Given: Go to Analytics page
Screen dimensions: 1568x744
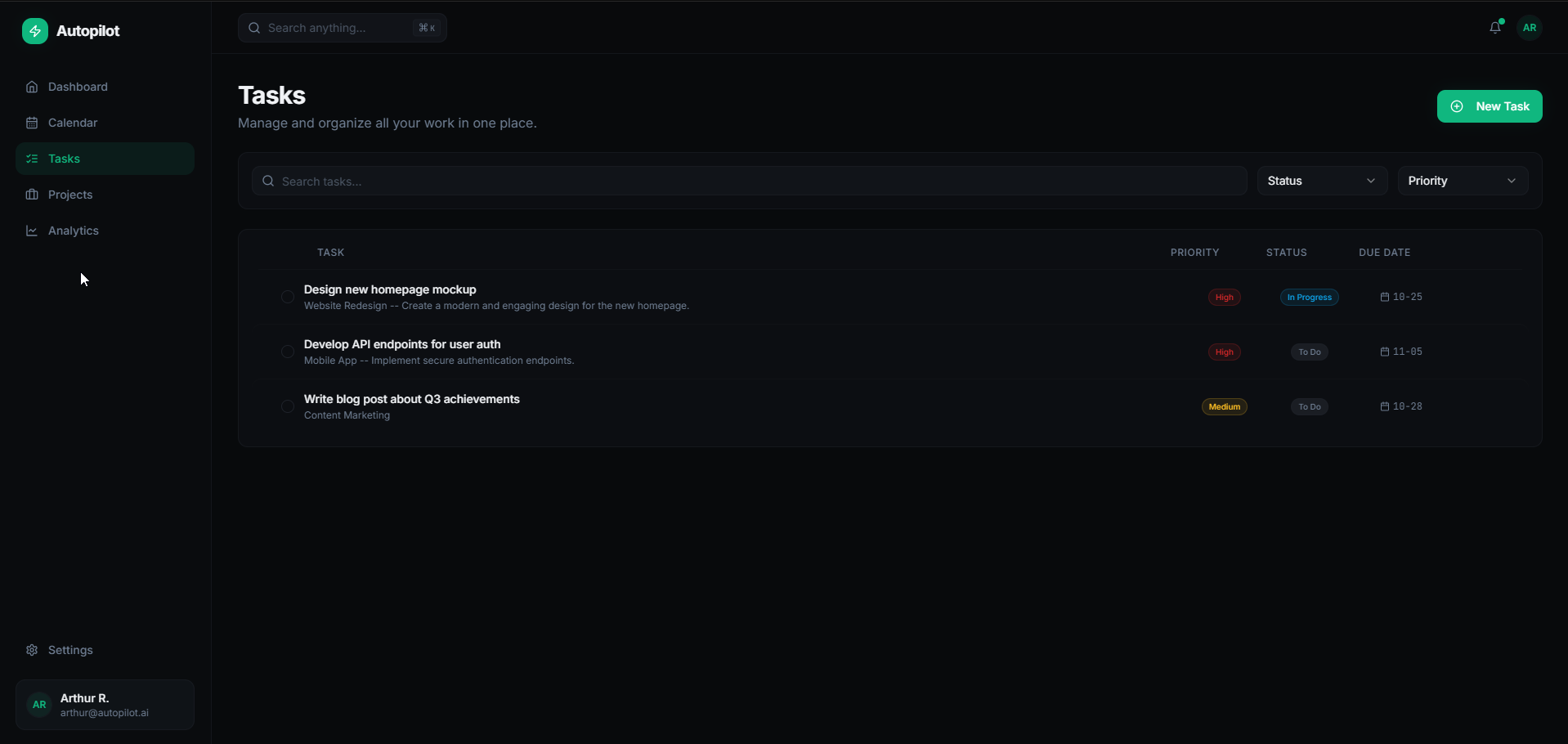Looking at the screenshot, I should [74, 231].
